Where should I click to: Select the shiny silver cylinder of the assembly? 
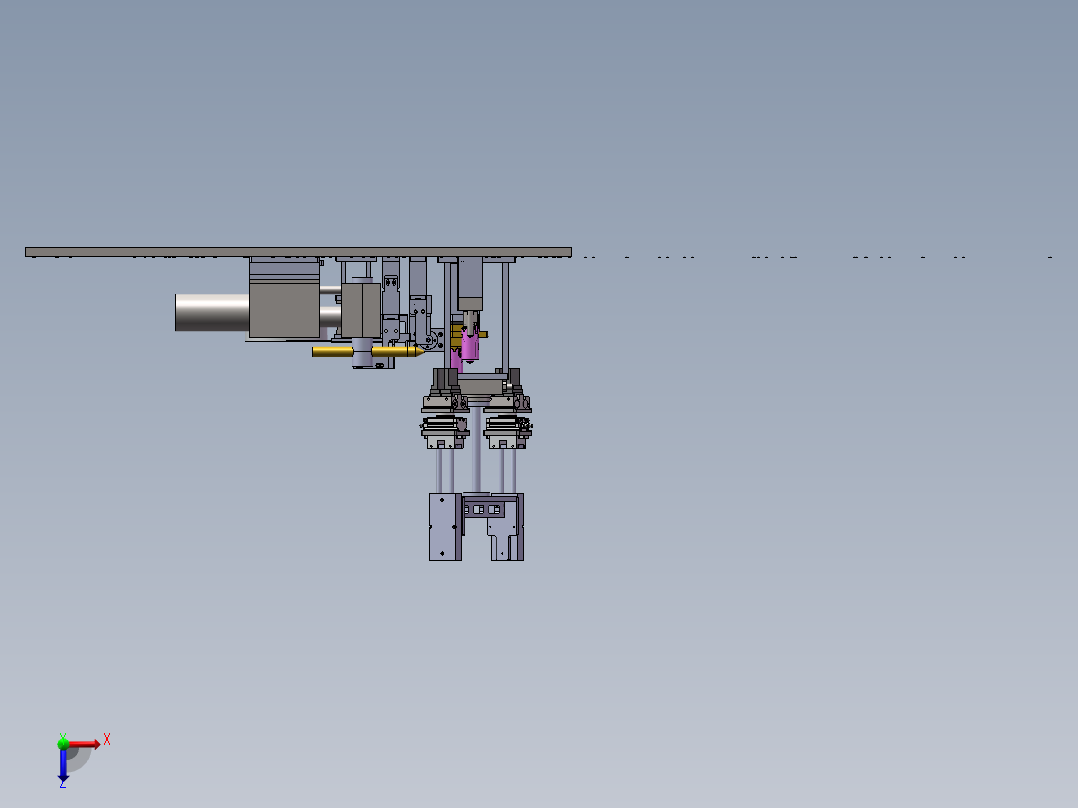212,313
